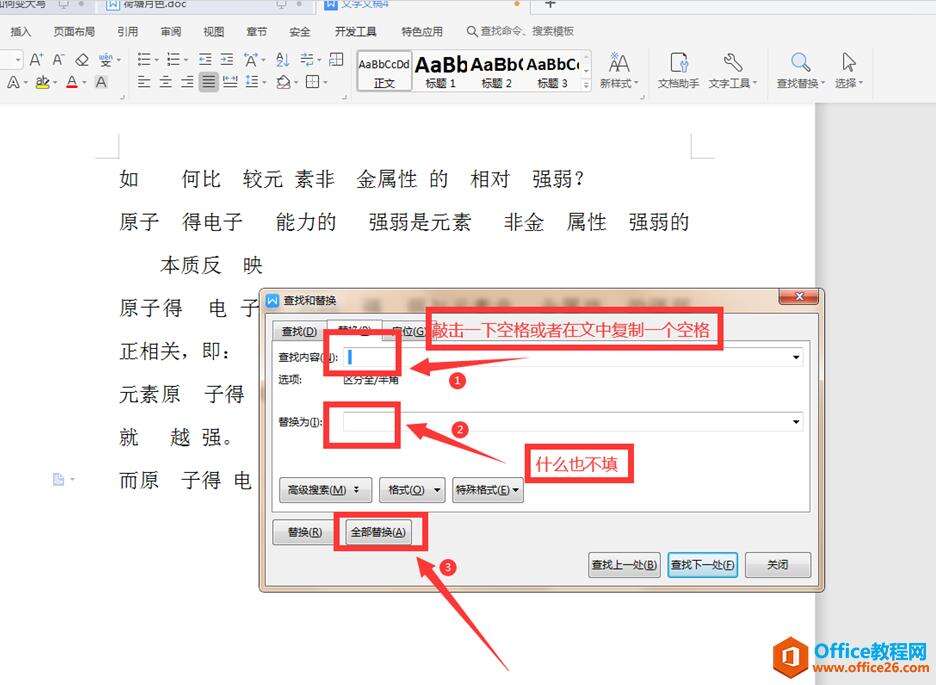The height and width of the screenshot is (685, 936).
Task: Click the clear formatting eraser icon
Action: 82,60
